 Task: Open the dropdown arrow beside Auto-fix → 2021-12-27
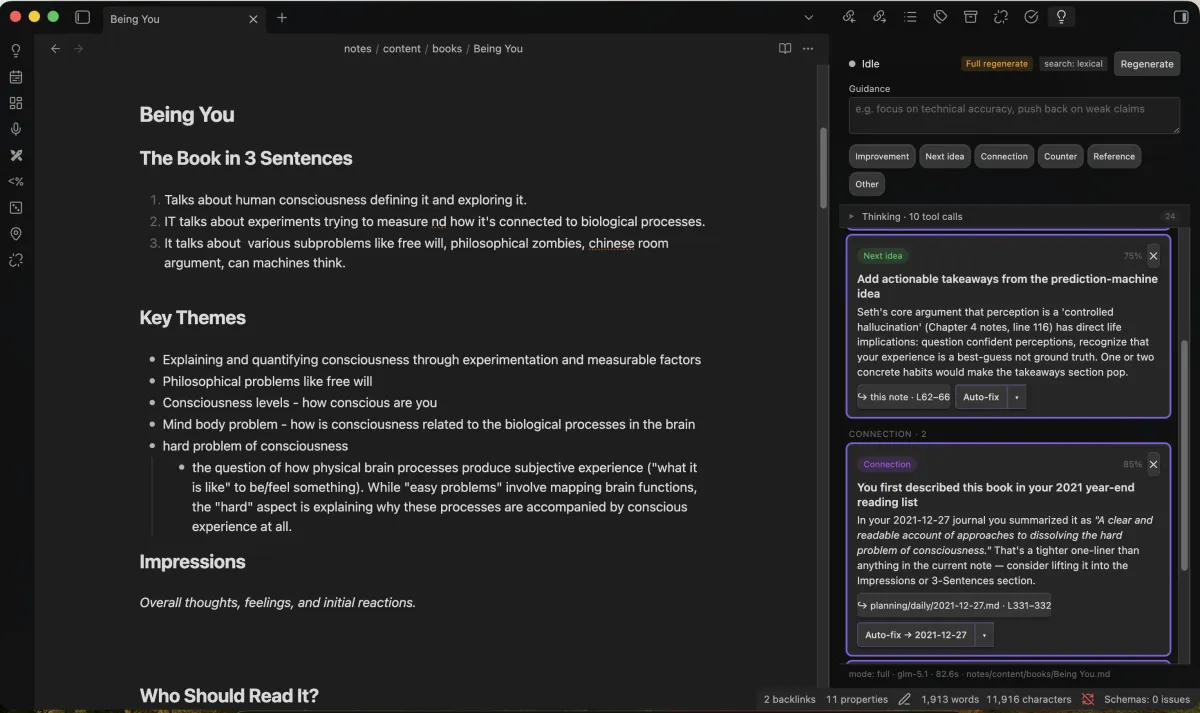click(984, 635)
